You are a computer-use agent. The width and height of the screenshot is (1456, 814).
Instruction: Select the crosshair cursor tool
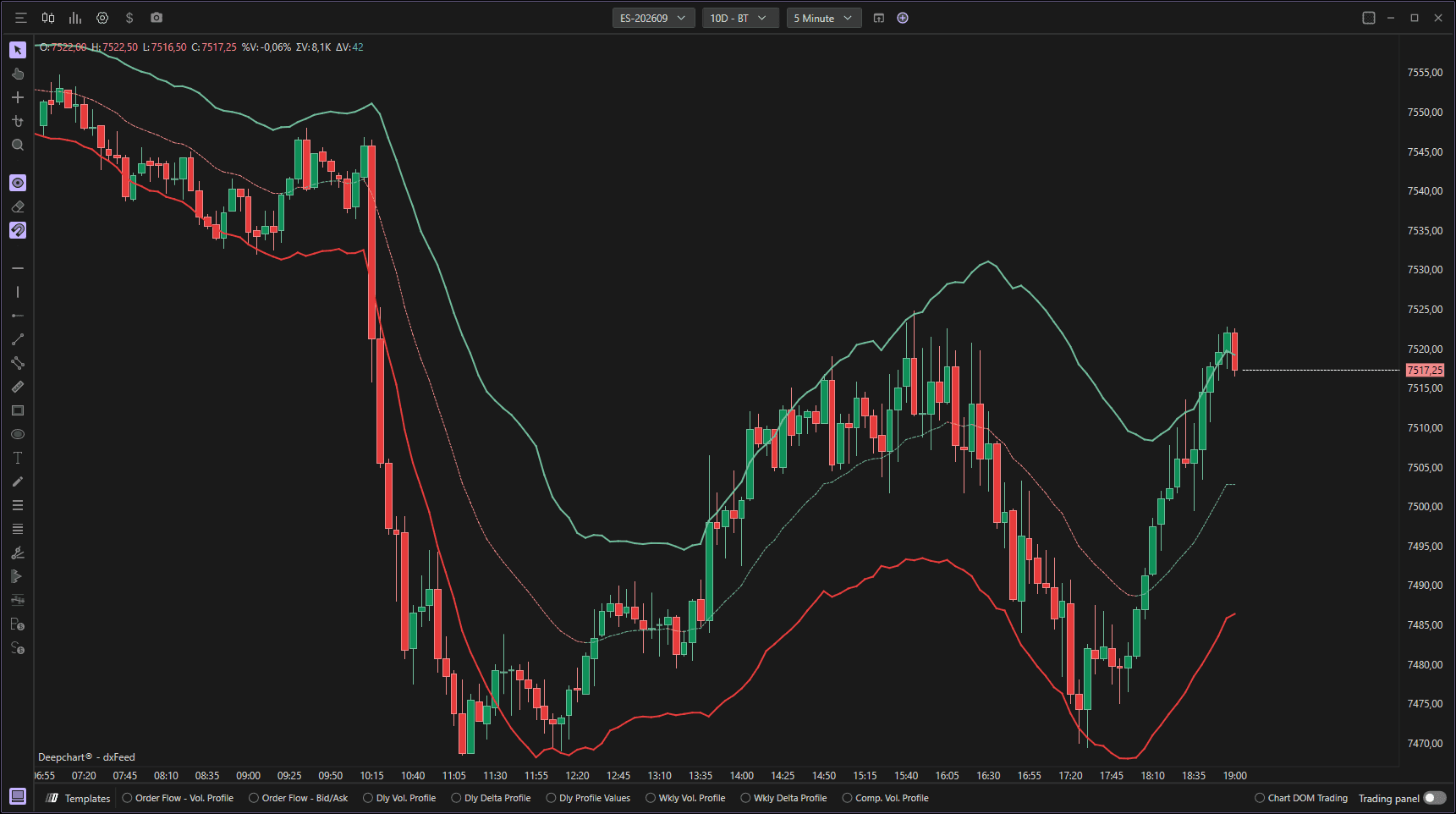point(18,97)
